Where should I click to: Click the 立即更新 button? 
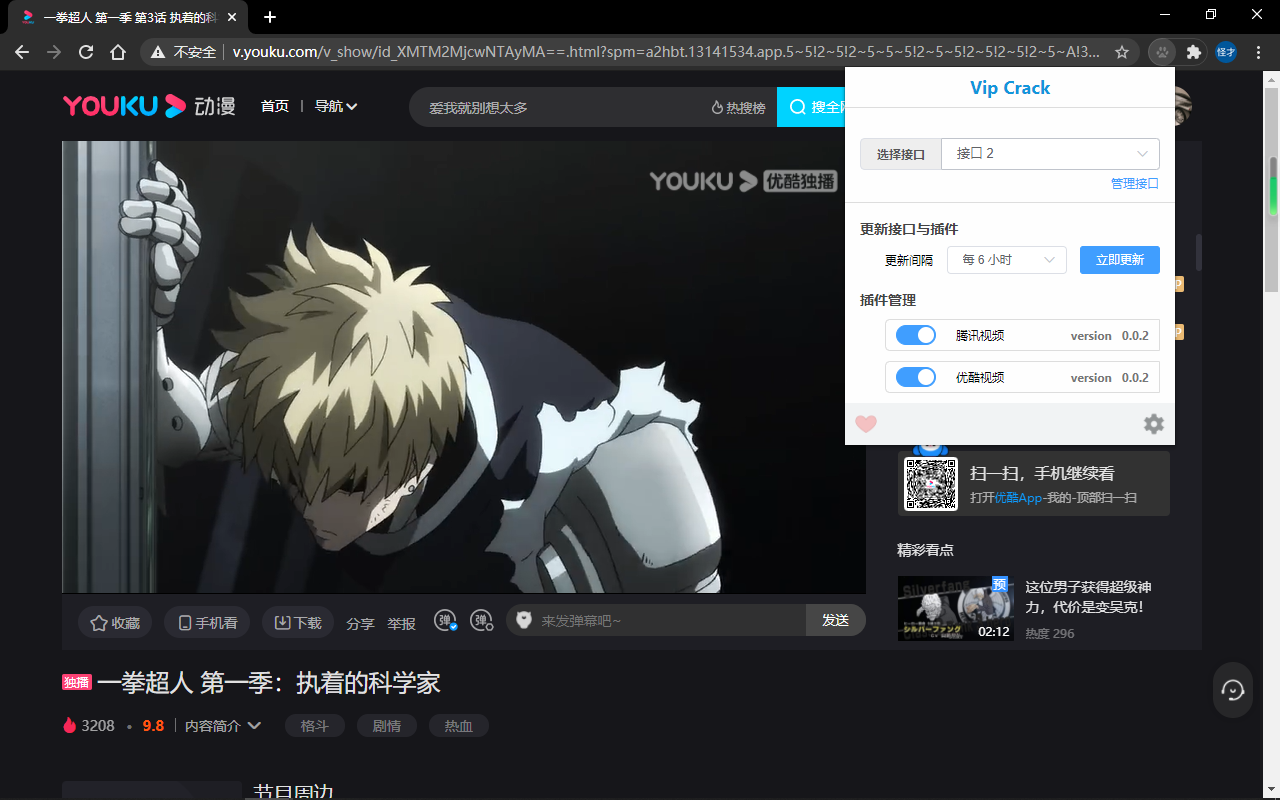pyautogui.click(x=1120, y=260)
